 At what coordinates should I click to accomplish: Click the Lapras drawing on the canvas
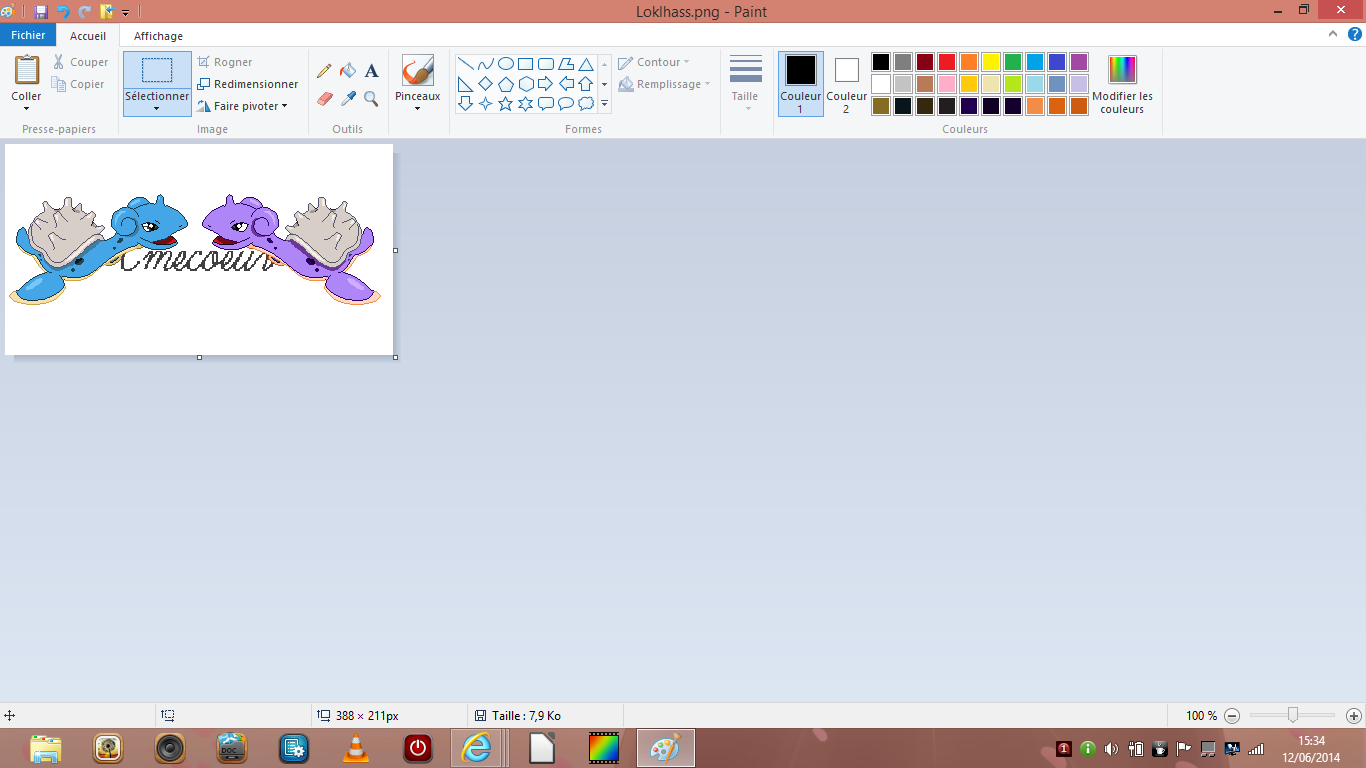[98, 248]
